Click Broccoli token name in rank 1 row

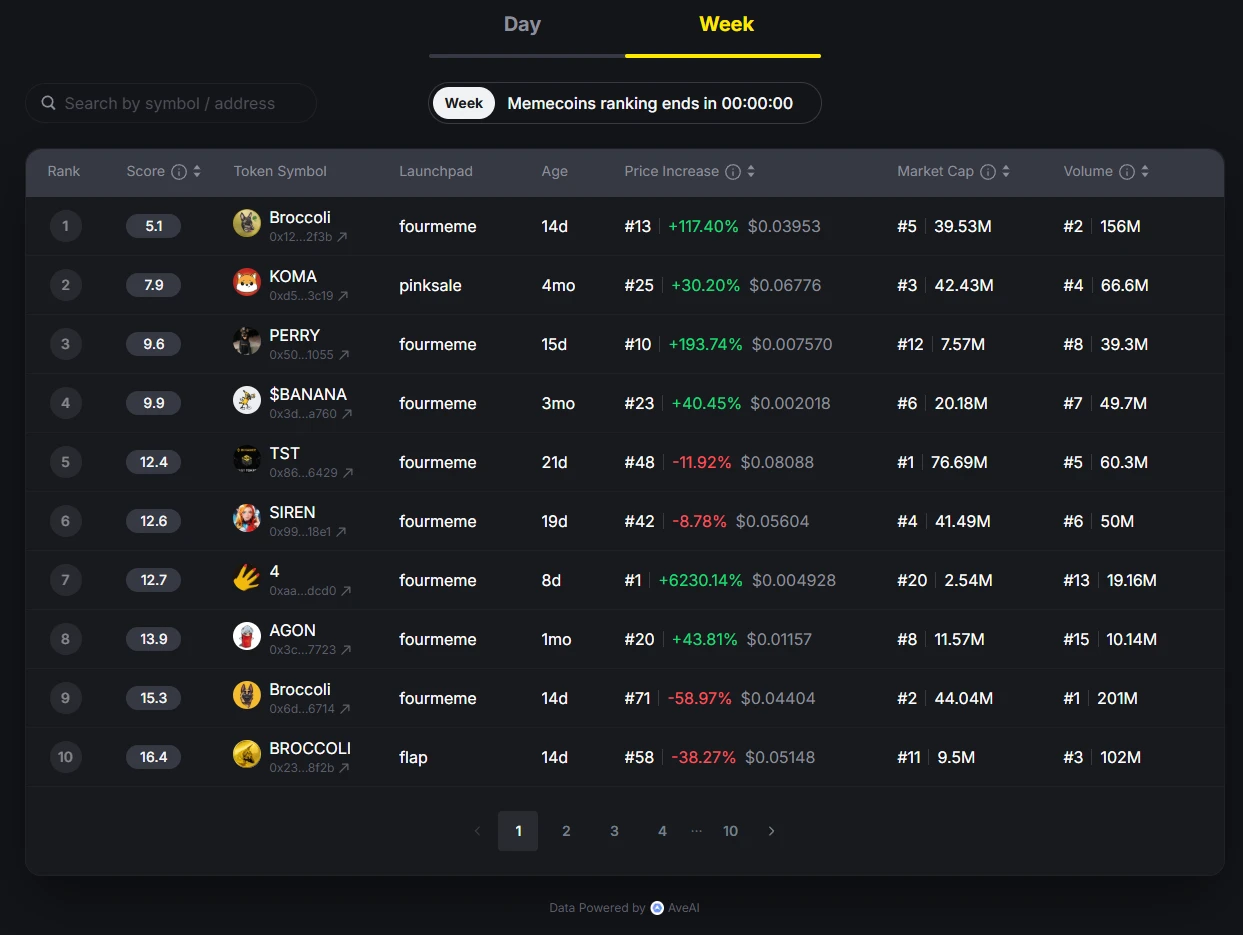300,217
